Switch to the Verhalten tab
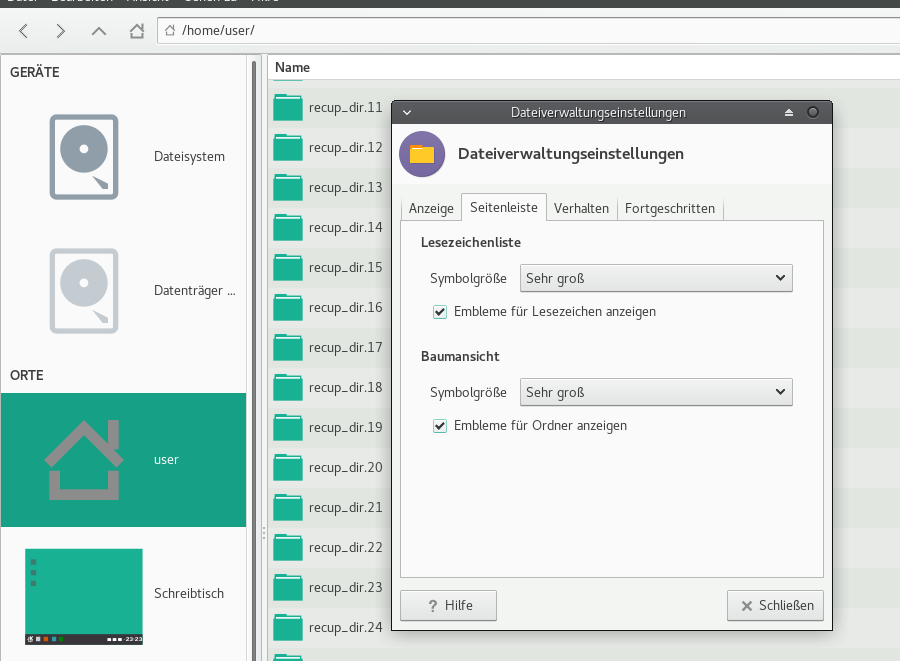This screenshot has width=900, height=661. point(581,209)
